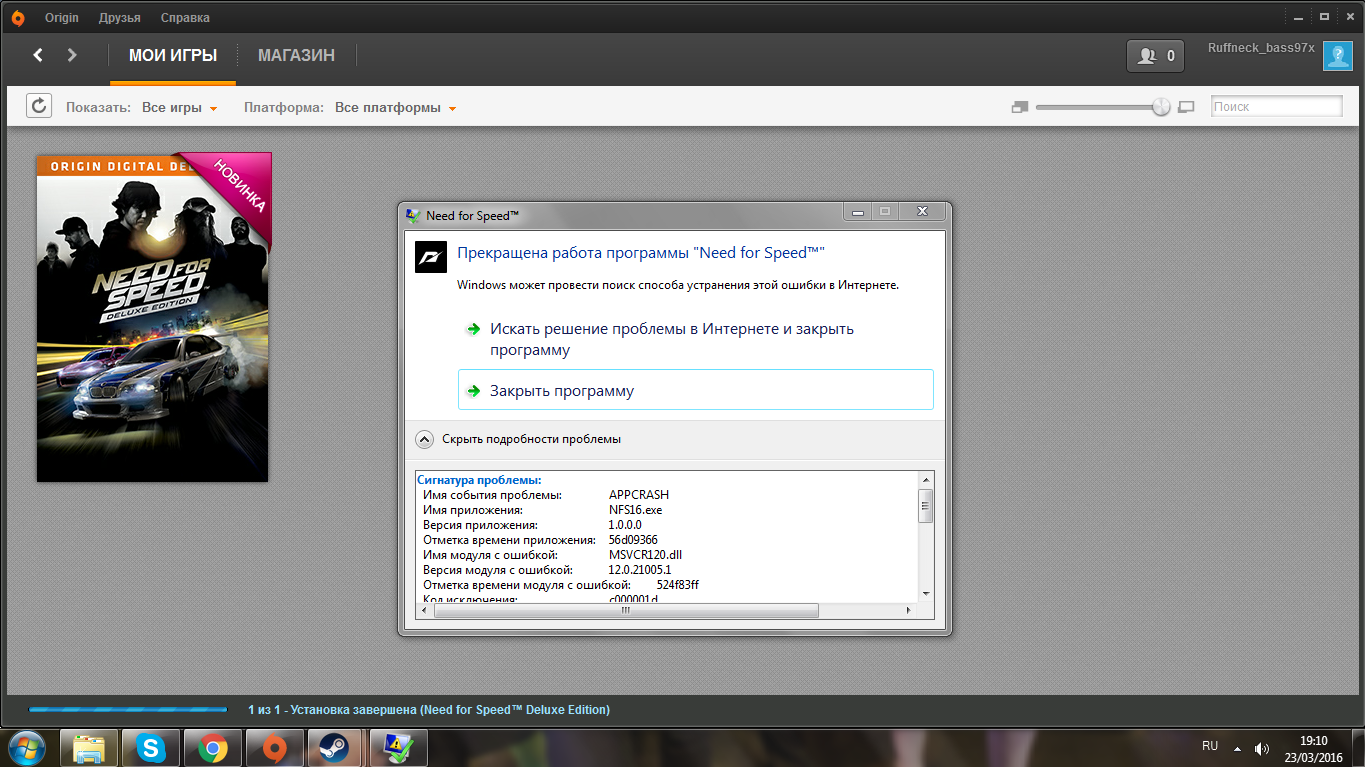Screen dimensions: 1365x767
Task: Expand the Все платформы dropdown
Action: click(x=396, y=108)
